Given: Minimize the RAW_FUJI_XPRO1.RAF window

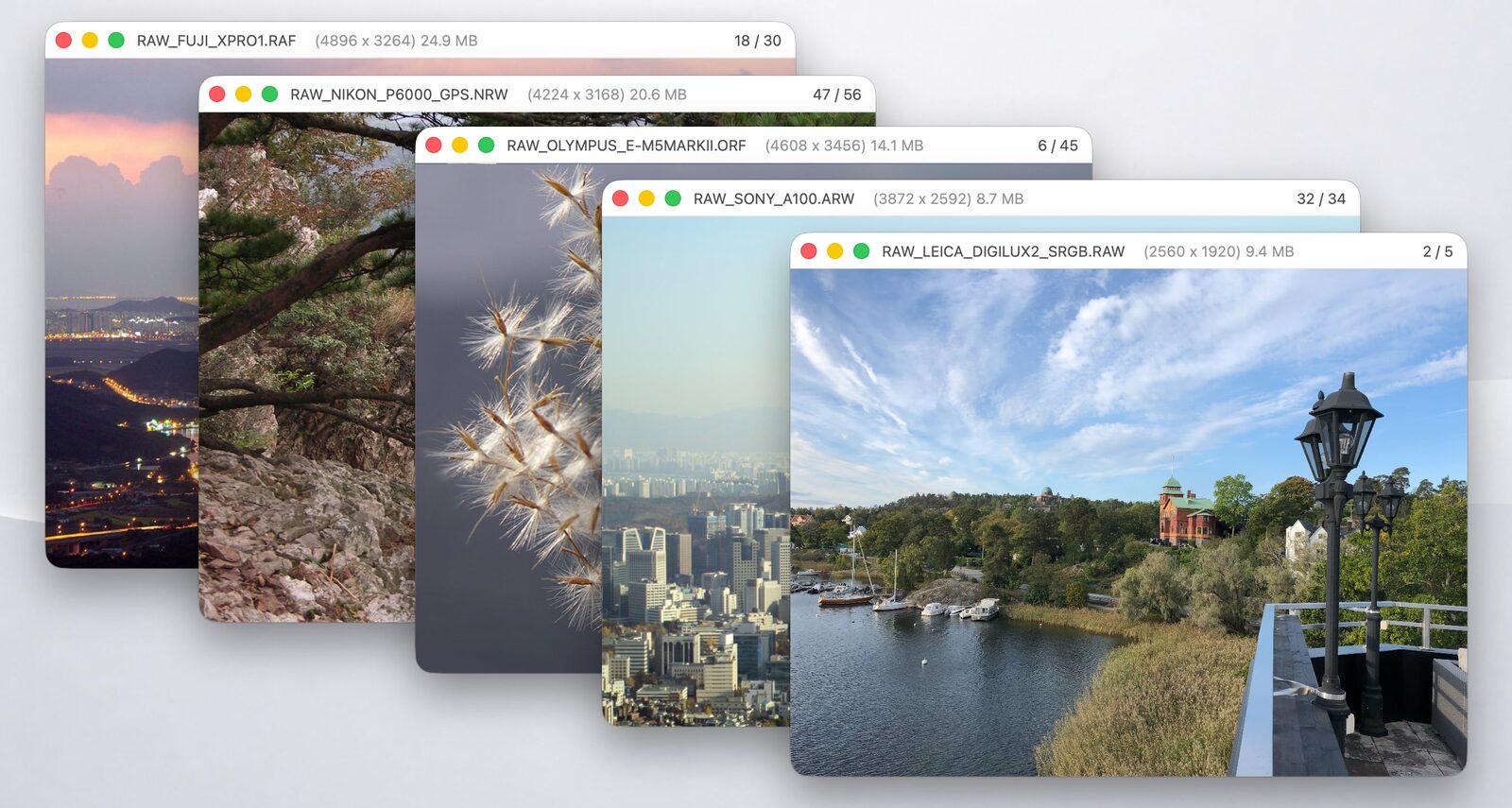Looking at the screenshot, I should (x=90, y=41).
